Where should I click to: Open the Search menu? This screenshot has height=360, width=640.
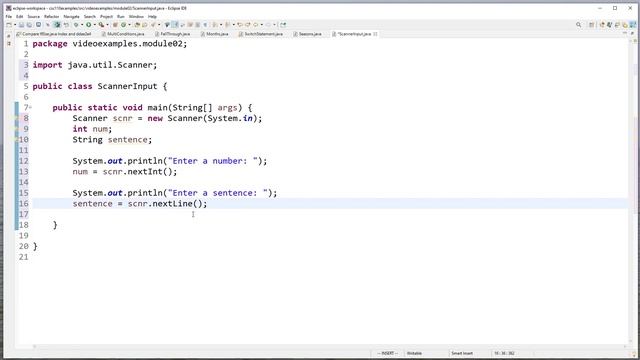click(89, 16)
